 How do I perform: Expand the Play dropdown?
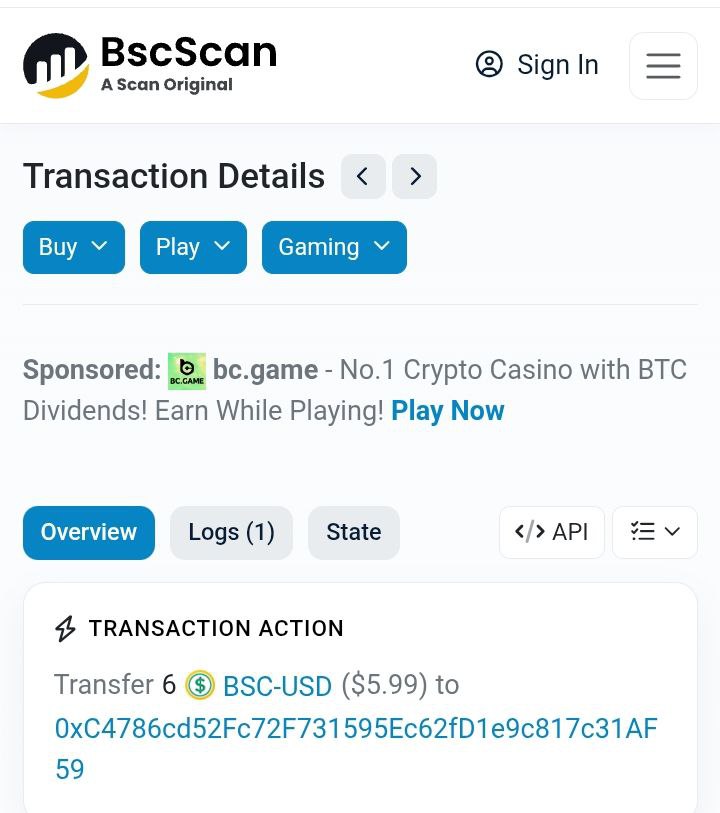pyautogui.click(x=193, y=247)
